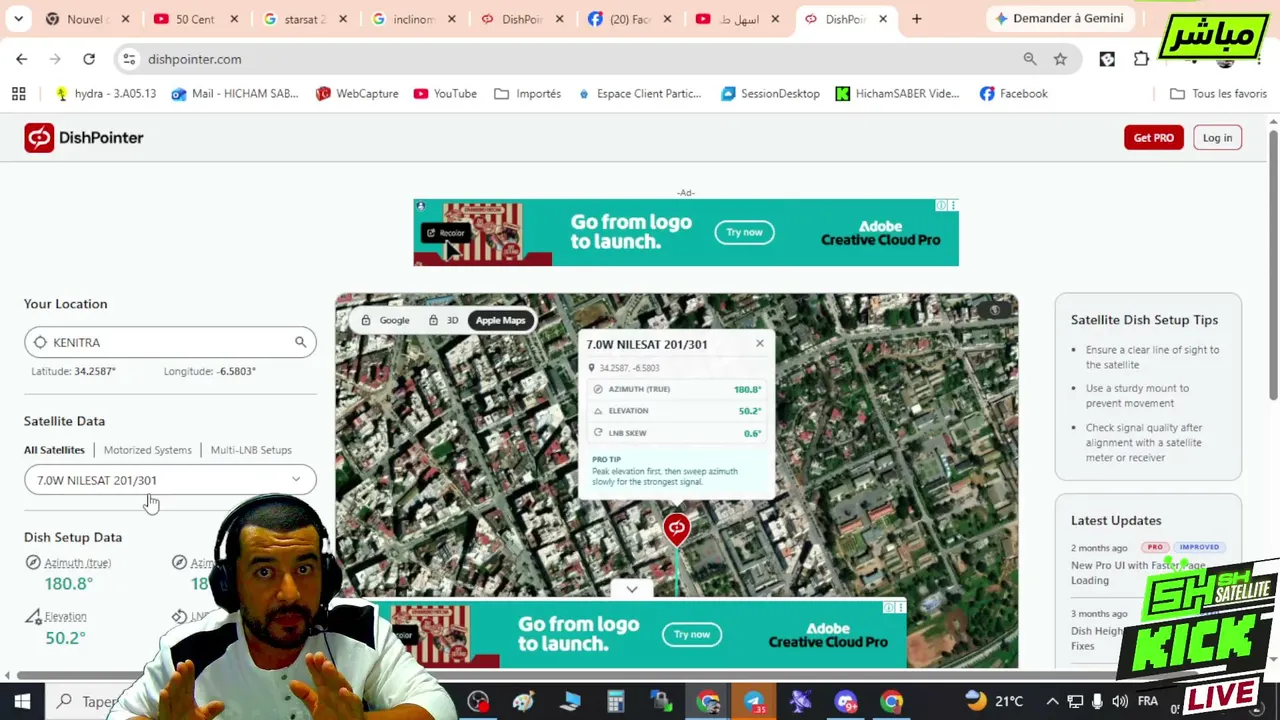Switch the map to 3D view

(x=443, y=320)
